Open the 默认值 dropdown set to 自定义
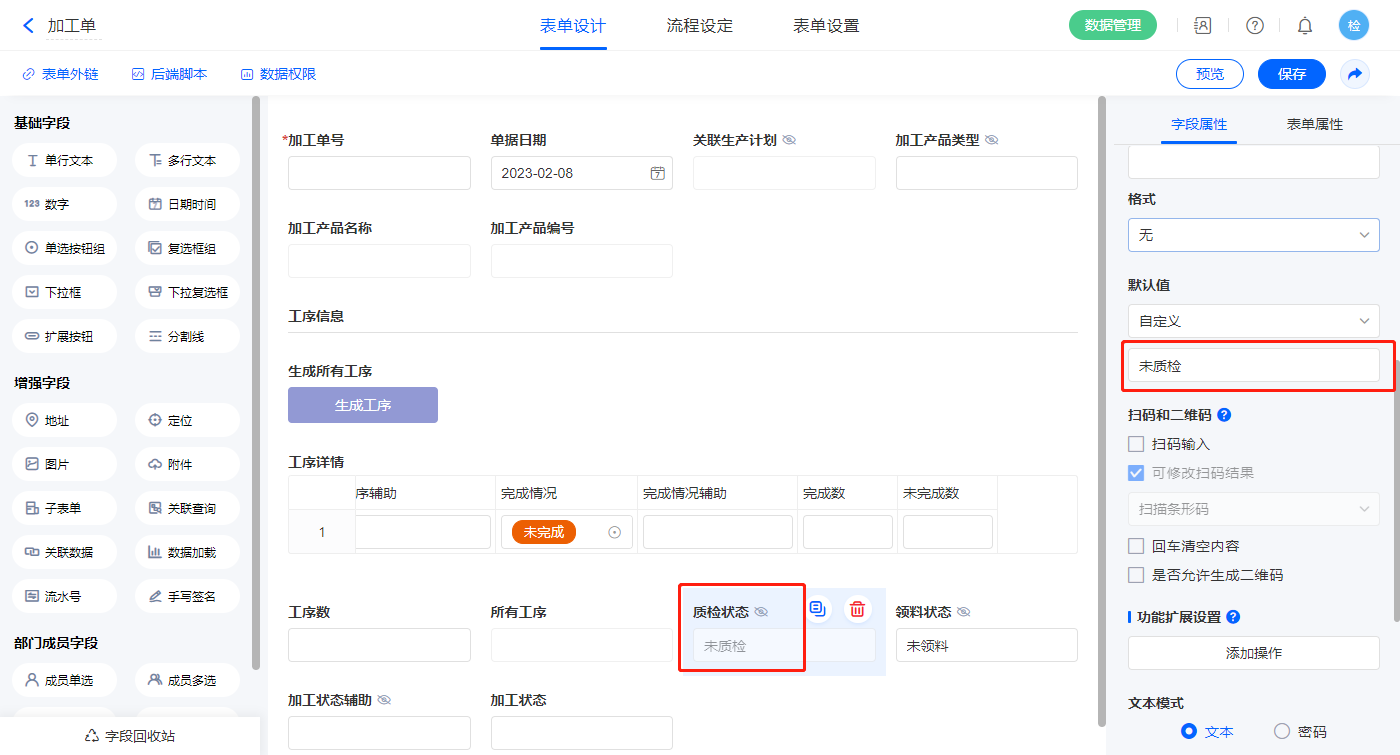This screenshot has height=755, width=1400. pos(1253,321)
